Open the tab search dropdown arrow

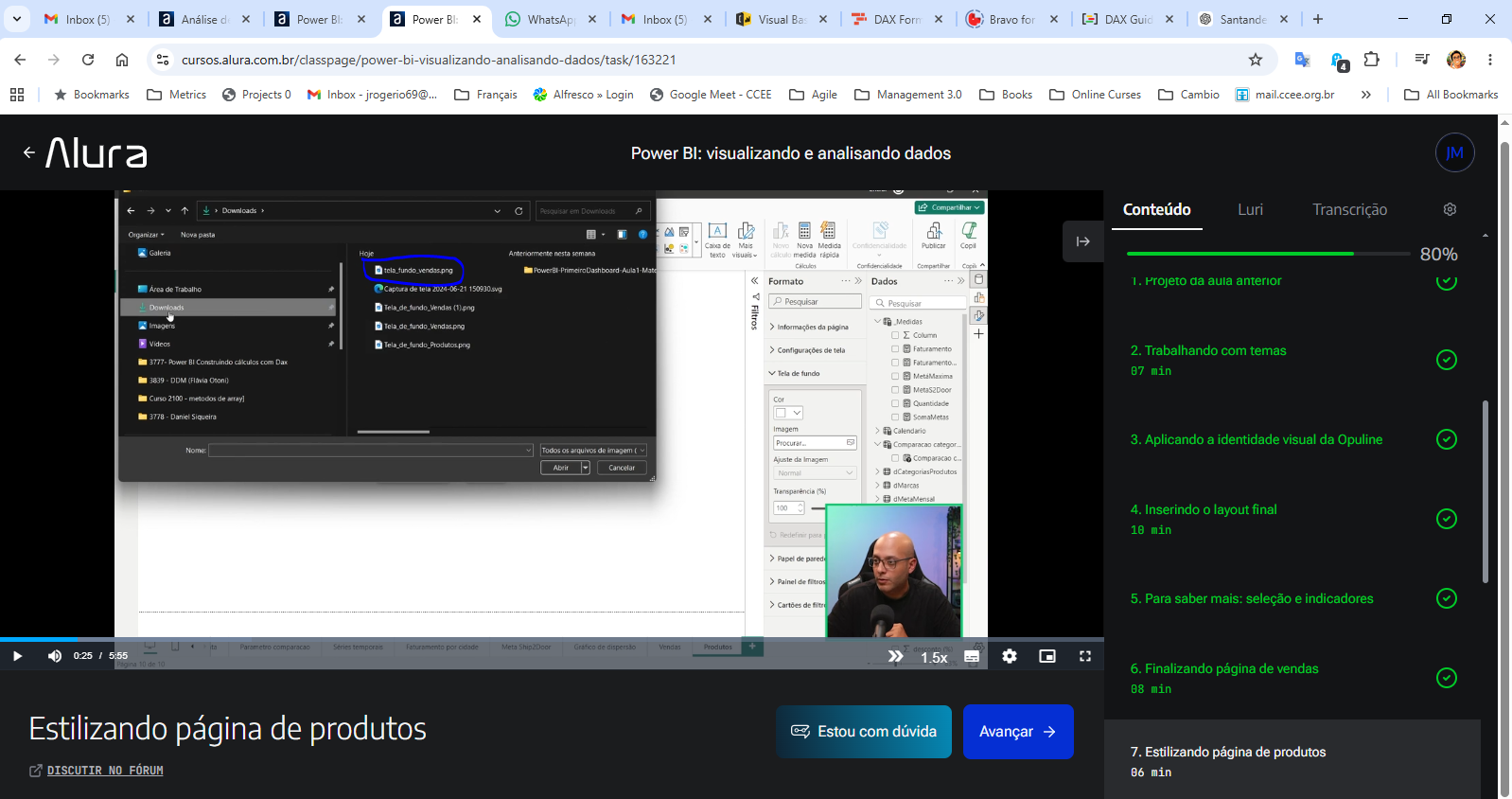click(17, 19)
